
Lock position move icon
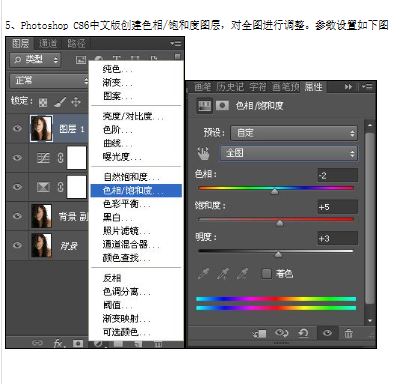pyautogui.click(x=76, y=102)
